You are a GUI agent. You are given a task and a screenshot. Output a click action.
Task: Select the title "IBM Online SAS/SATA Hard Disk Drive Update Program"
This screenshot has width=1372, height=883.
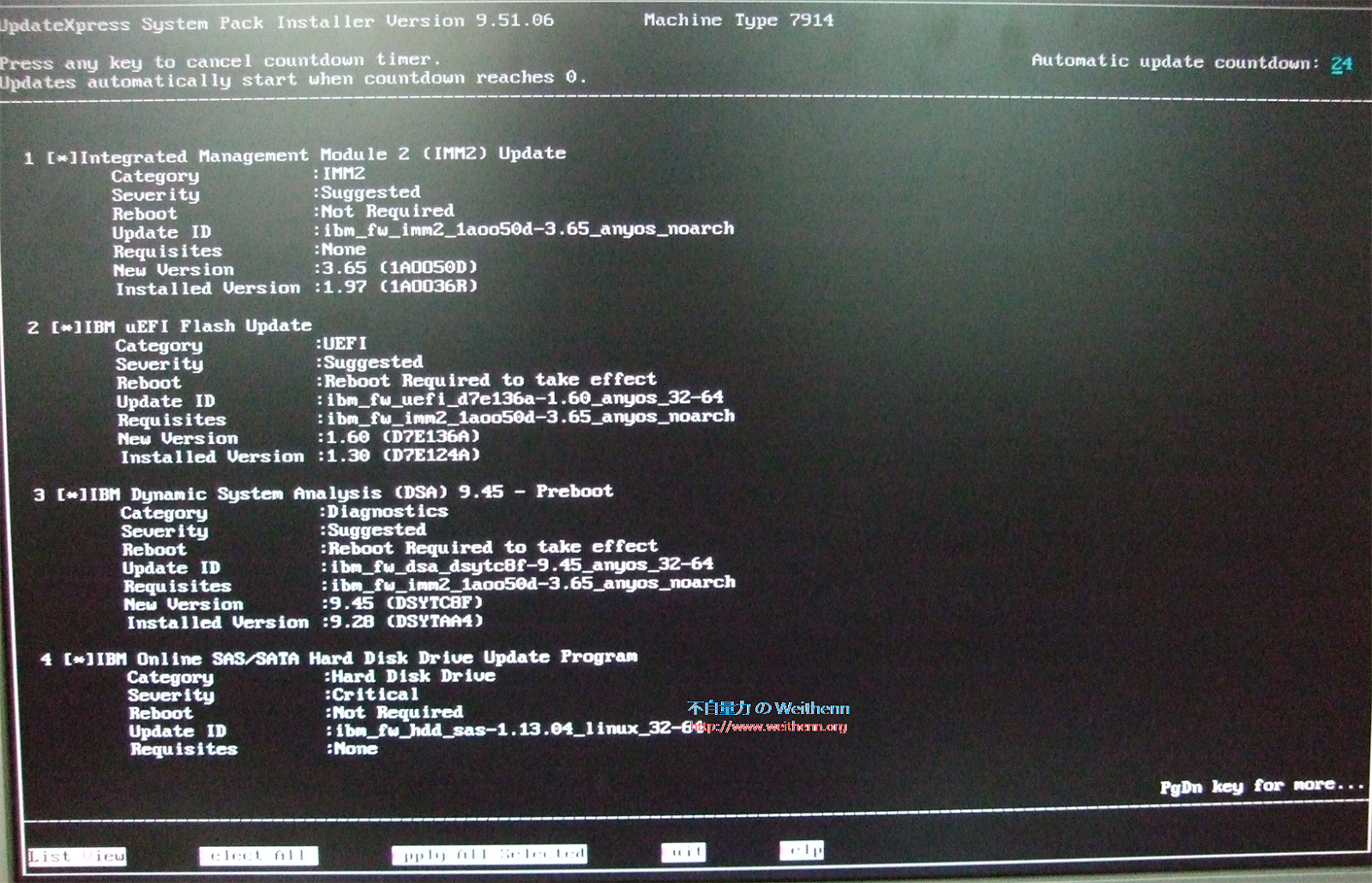coord(366,658)
